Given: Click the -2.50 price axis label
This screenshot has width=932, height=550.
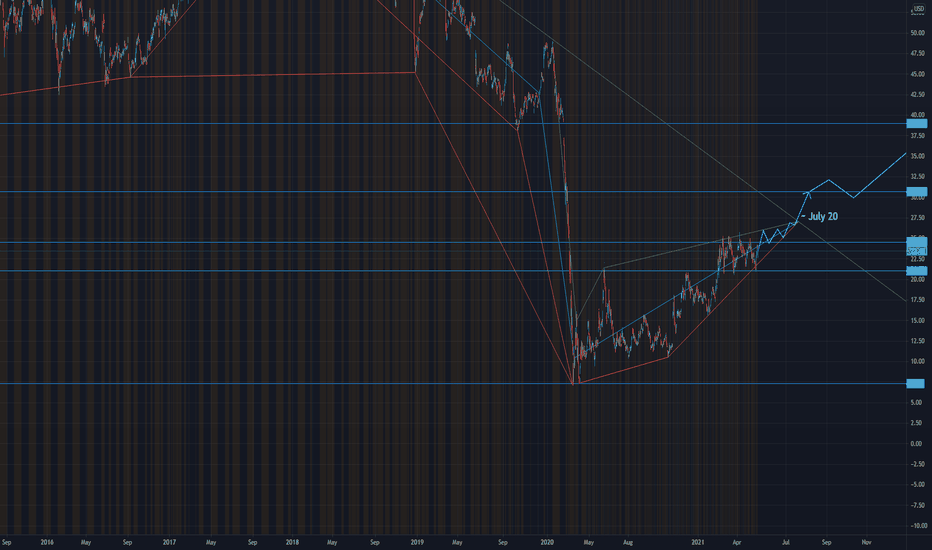Looking at the screenshot, I should pos(917,464).
